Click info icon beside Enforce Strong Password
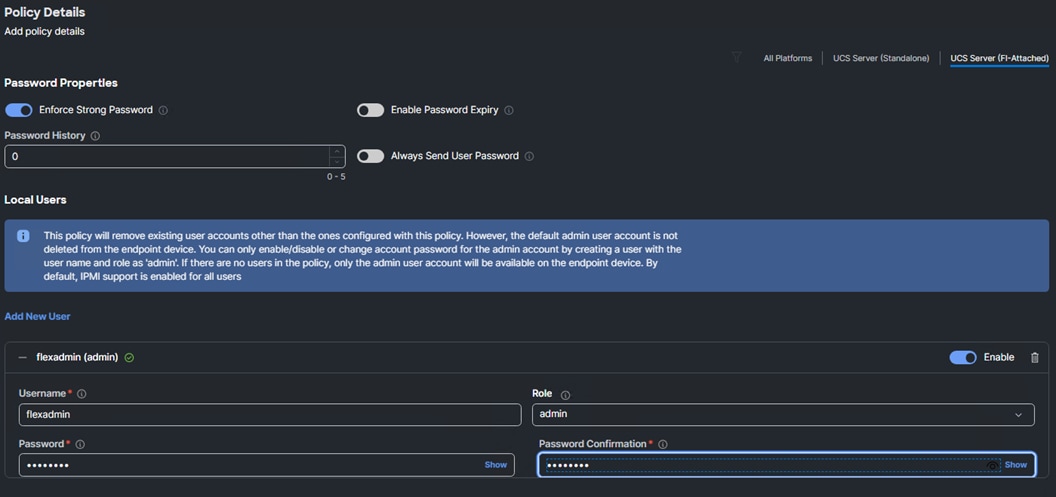This screenshot has height=497, width=1056. [163, 110]
